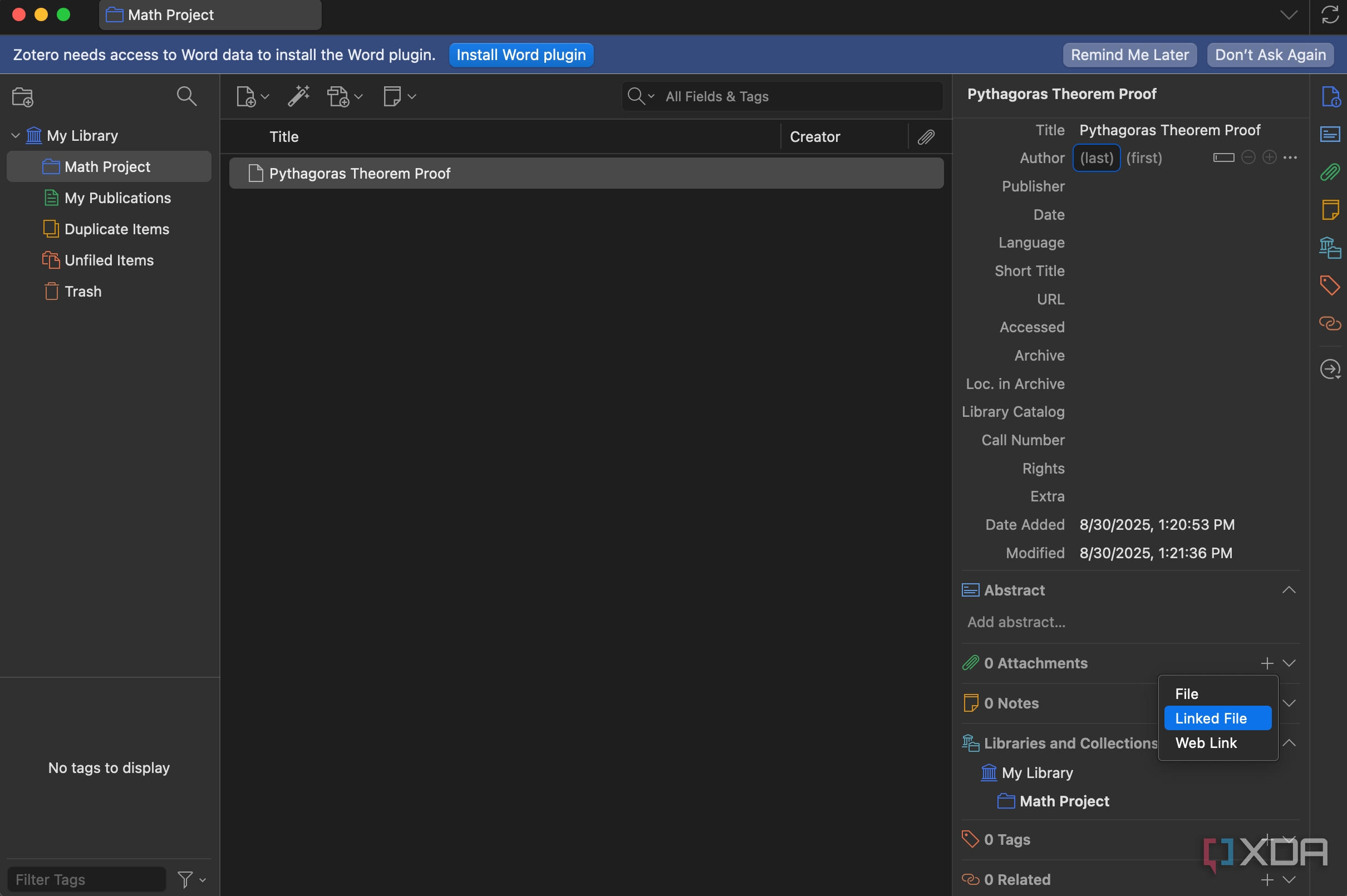Screen dimensions: 1347x896
Task: Open Unfiled Items
Action: tap(109, 260)
